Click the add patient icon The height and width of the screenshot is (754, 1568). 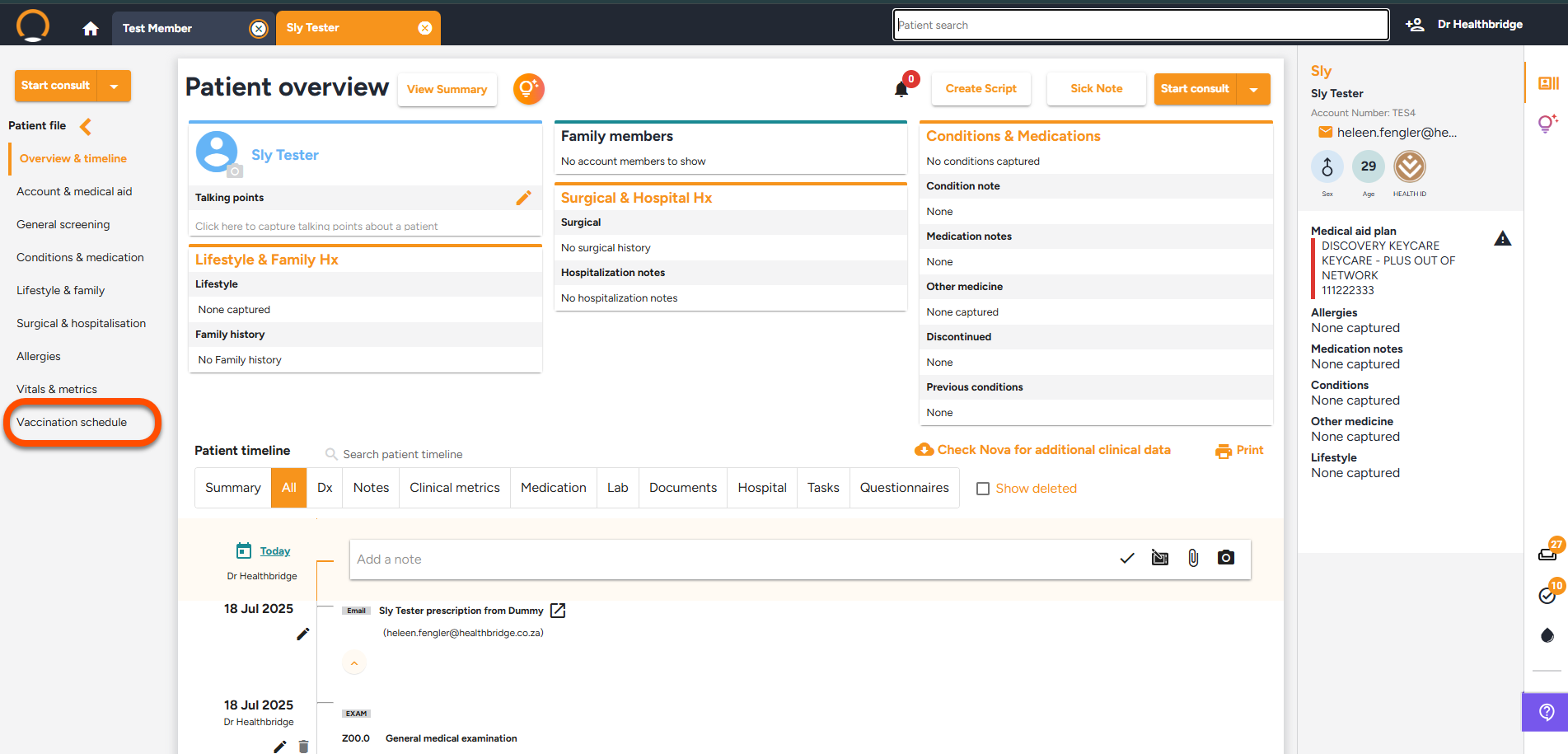tap(1415, 25)
